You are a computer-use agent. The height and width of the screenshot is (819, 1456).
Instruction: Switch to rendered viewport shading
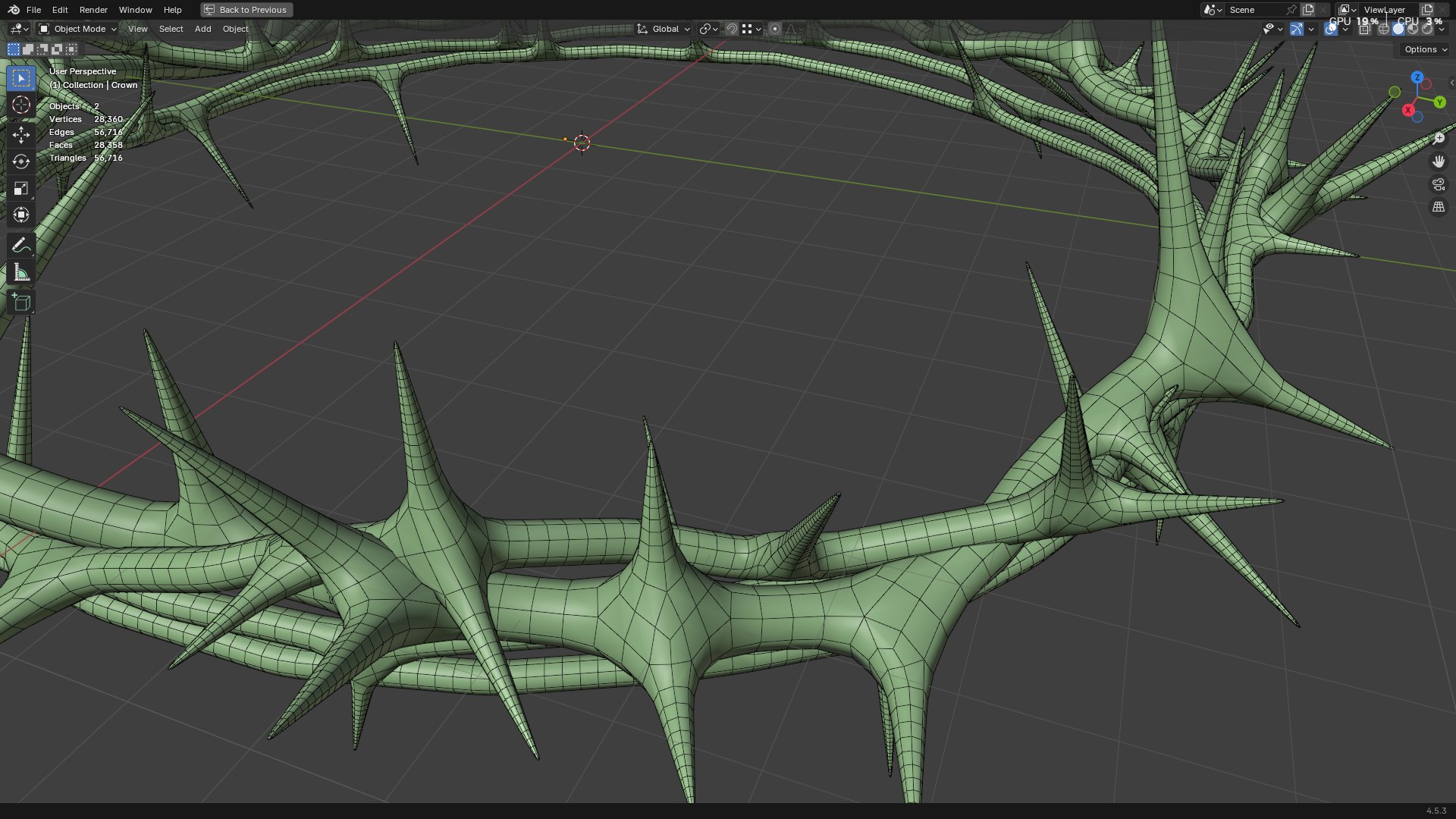tap(1427, 29)
